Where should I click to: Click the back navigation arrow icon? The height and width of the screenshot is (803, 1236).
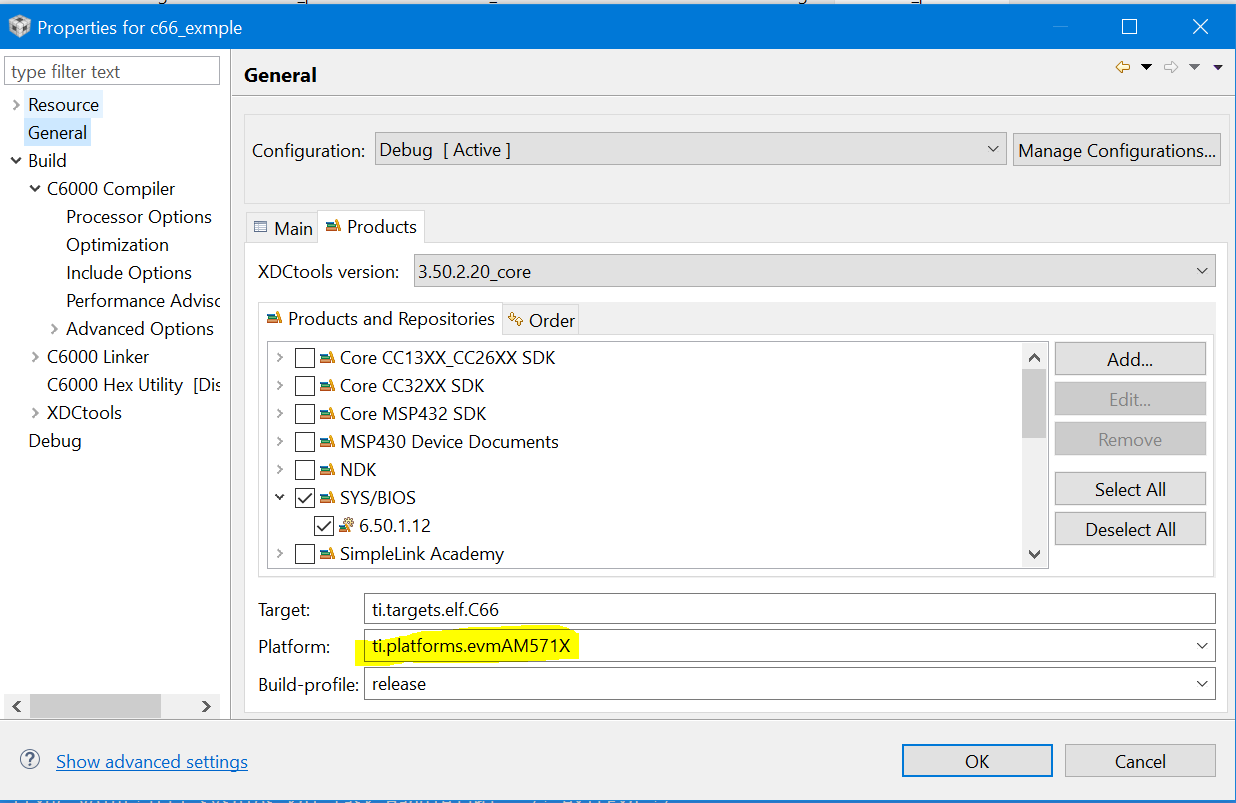1122,67
